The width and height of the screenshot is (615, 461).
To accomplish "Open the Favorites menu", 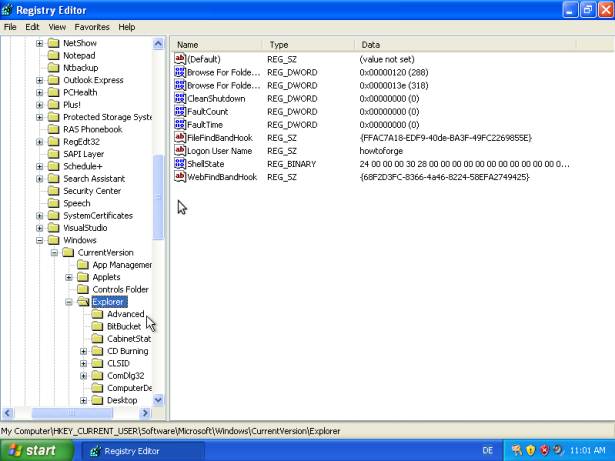I will click(92, 27).
